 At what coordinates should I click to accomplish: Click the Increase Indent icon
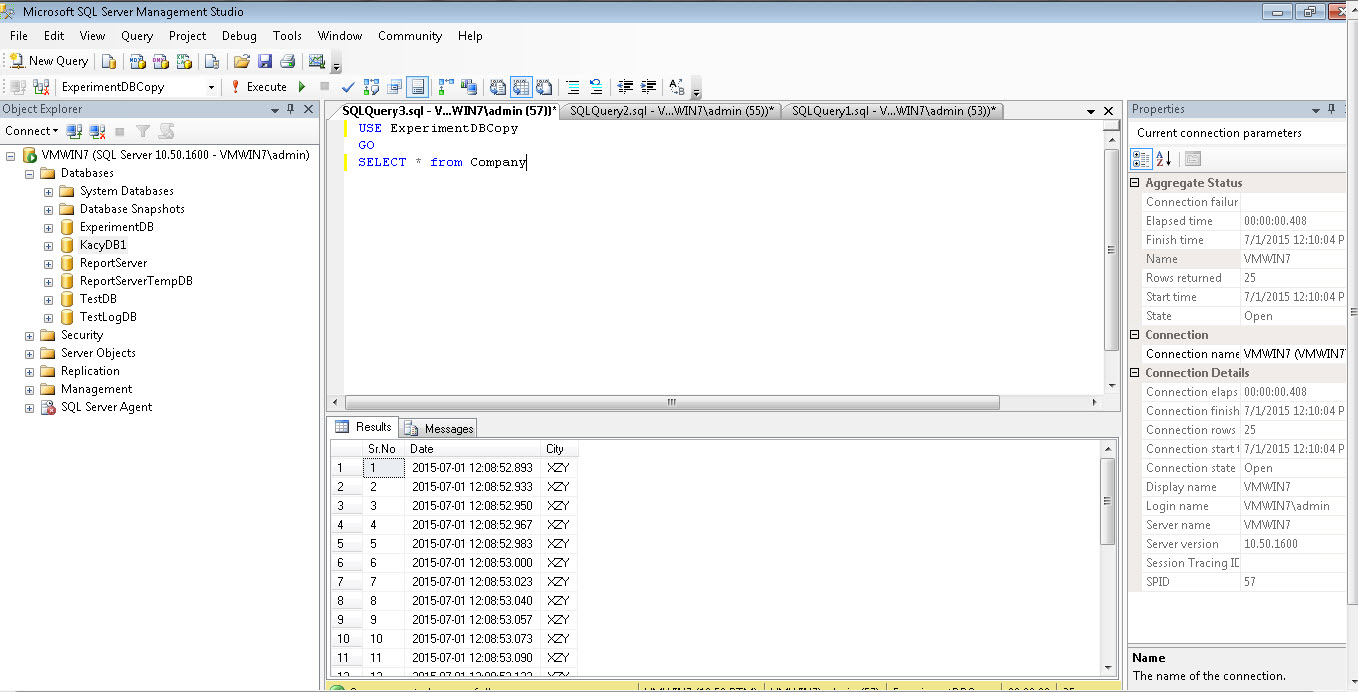point(648,87)
